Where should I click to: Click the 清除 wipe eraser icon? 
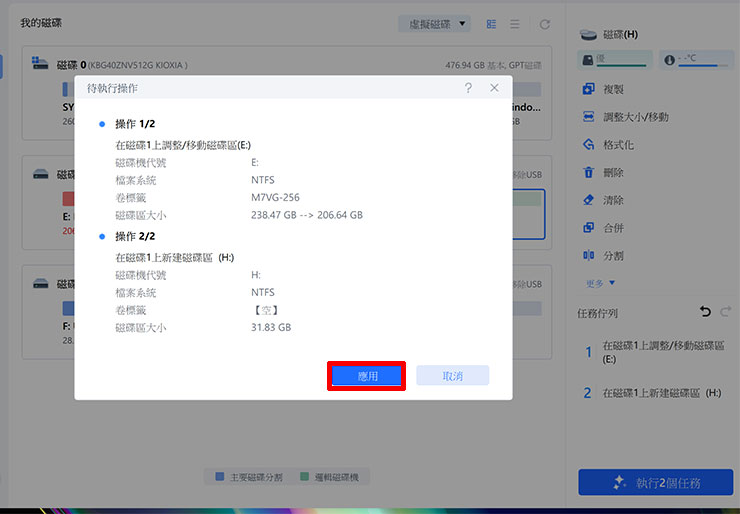pyautogui.click(x=588, y=200)
